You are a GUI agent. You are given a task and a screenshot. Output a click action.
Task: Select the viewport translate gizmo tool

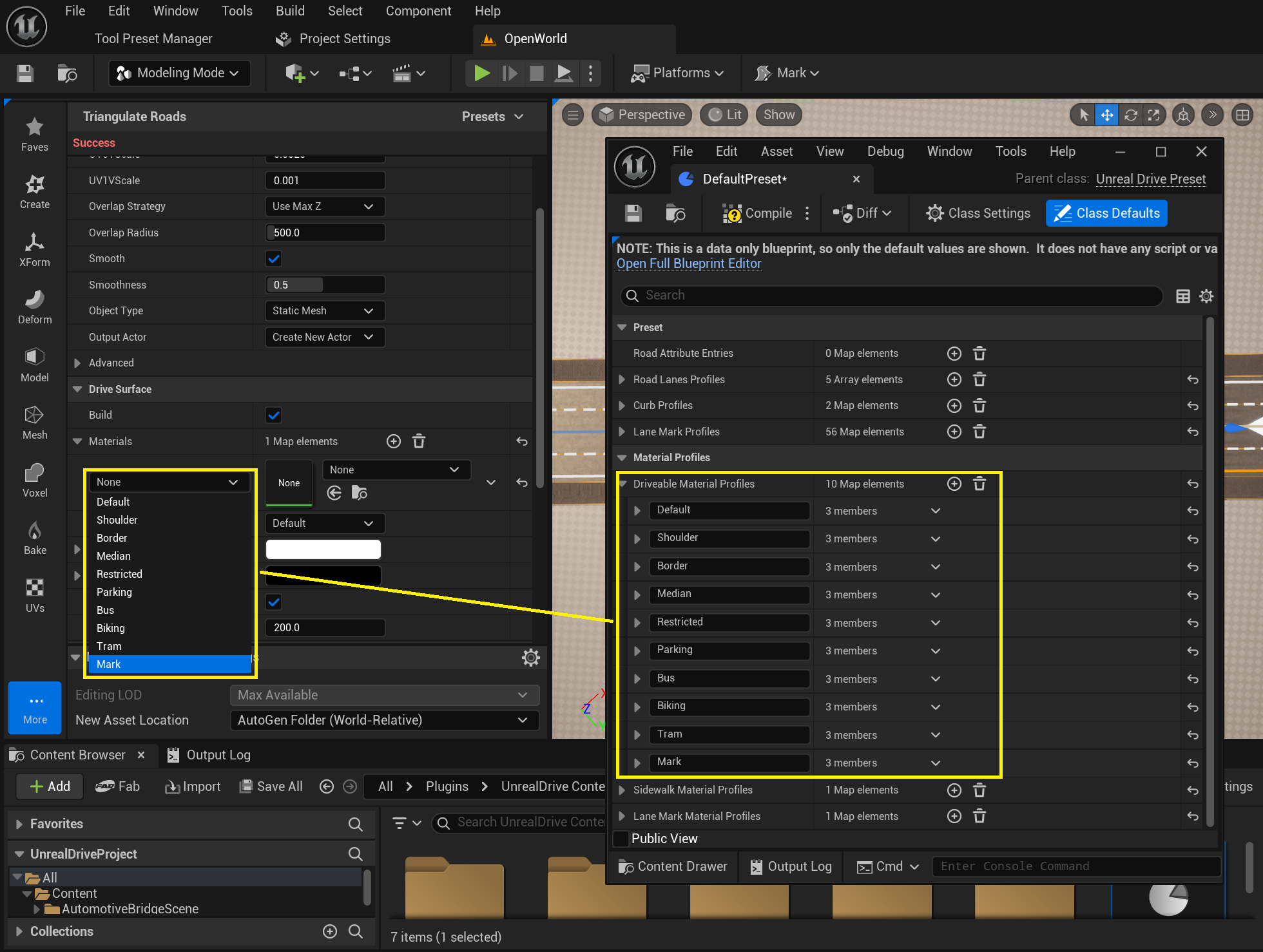tap(1107, 115)
